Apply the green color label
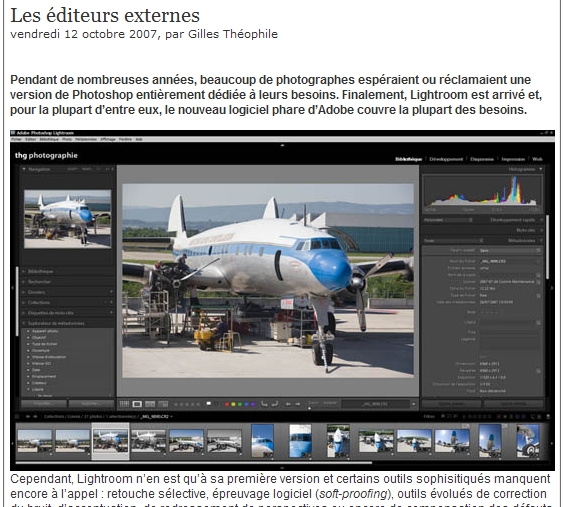Viewport: 563px width, 507px height. click(x=239, y=404)
